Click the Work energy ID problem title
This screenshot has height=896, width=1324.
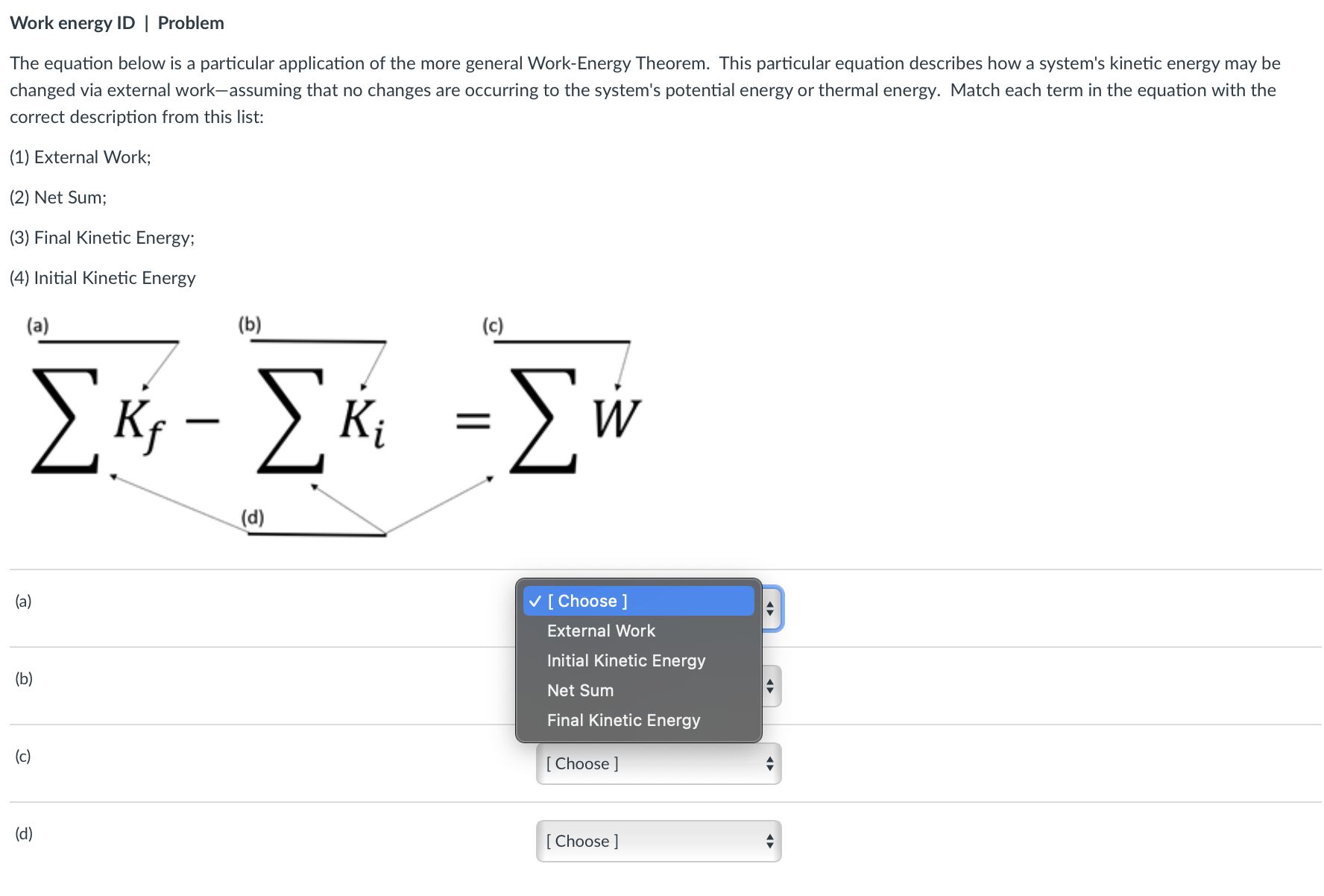(117, 22)
